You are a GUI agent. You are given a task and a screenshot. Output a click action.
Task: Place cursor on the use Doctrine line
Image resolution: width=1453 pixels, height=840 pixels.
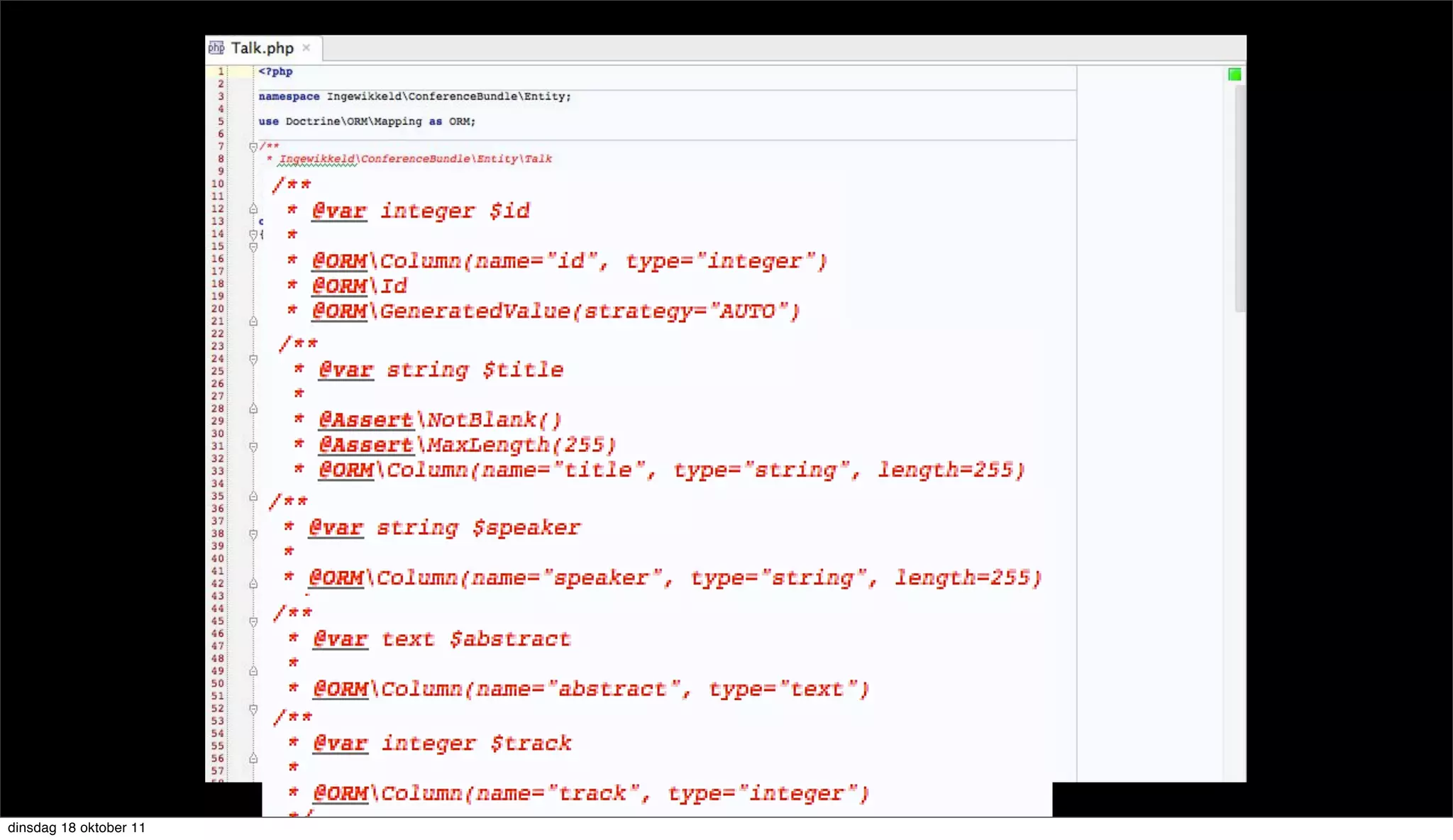pos(367,121)
